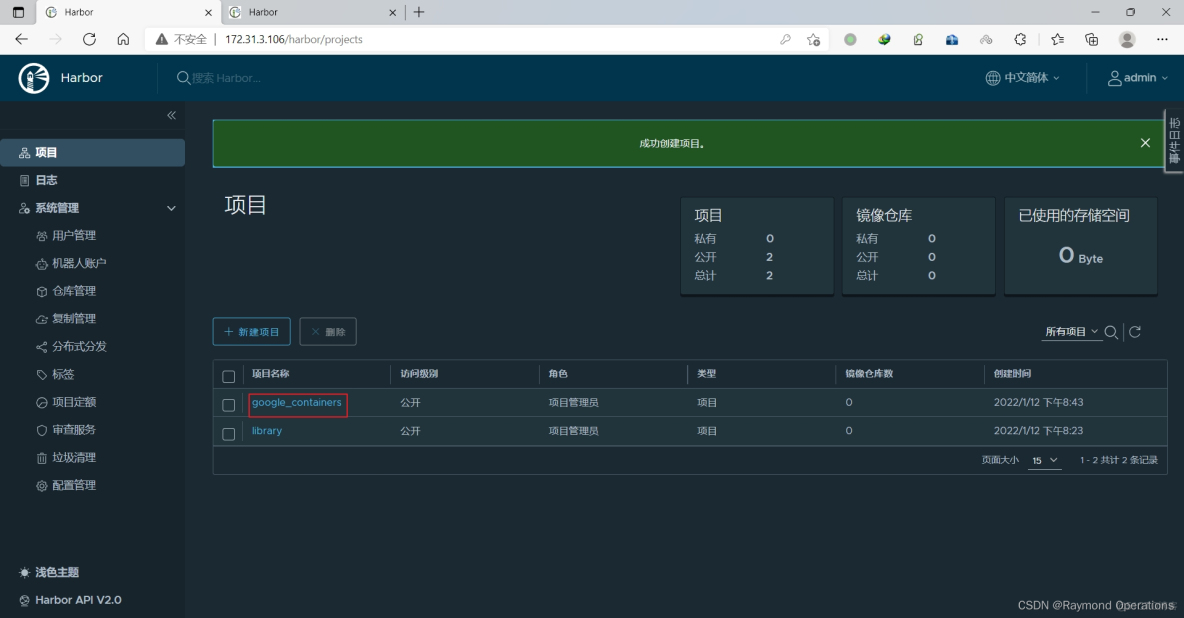Open the project search magnifier icon
The width and height of the screenshot is (1184, 618).
(1112, 332)
